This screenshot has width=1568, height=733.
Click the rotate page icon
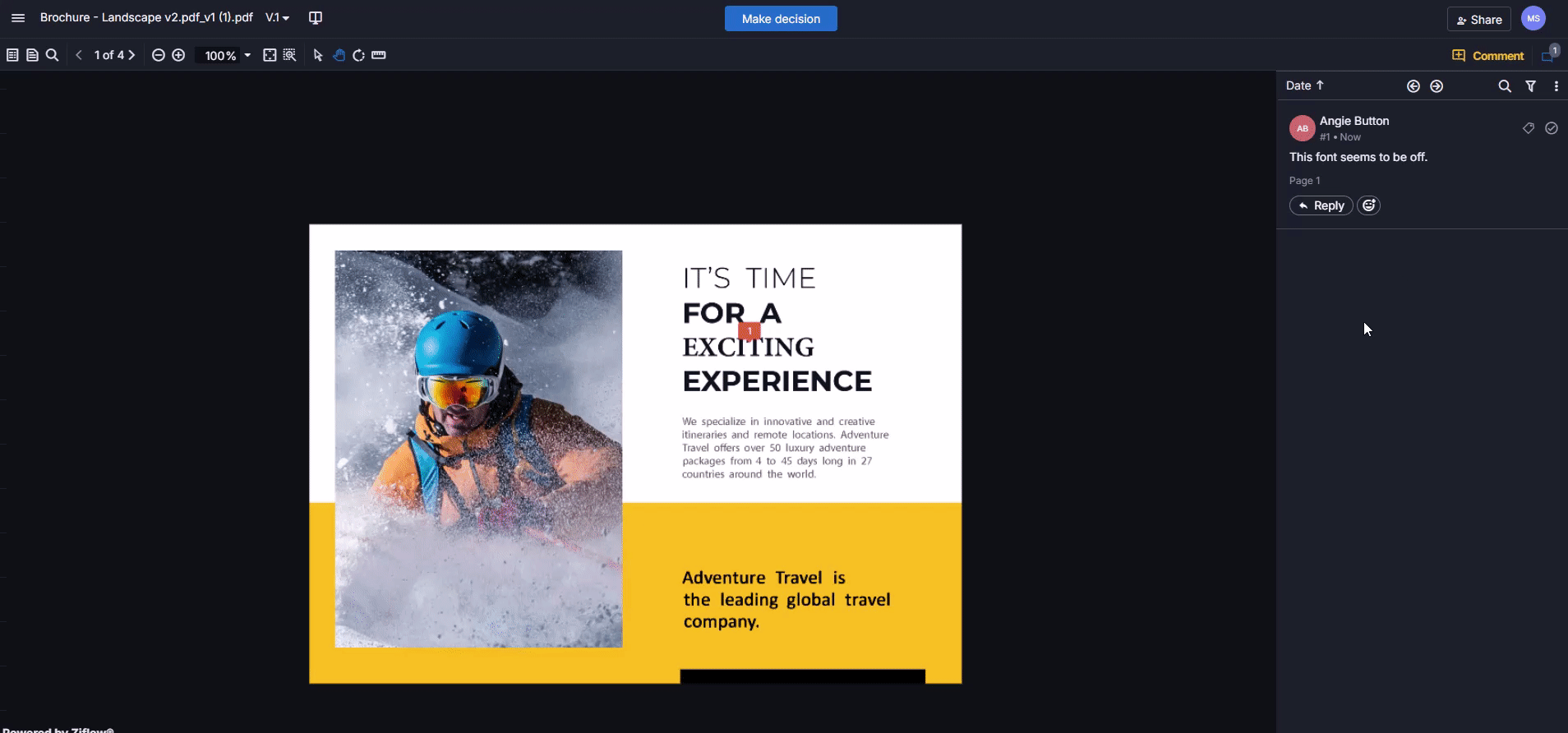[358, 55]
